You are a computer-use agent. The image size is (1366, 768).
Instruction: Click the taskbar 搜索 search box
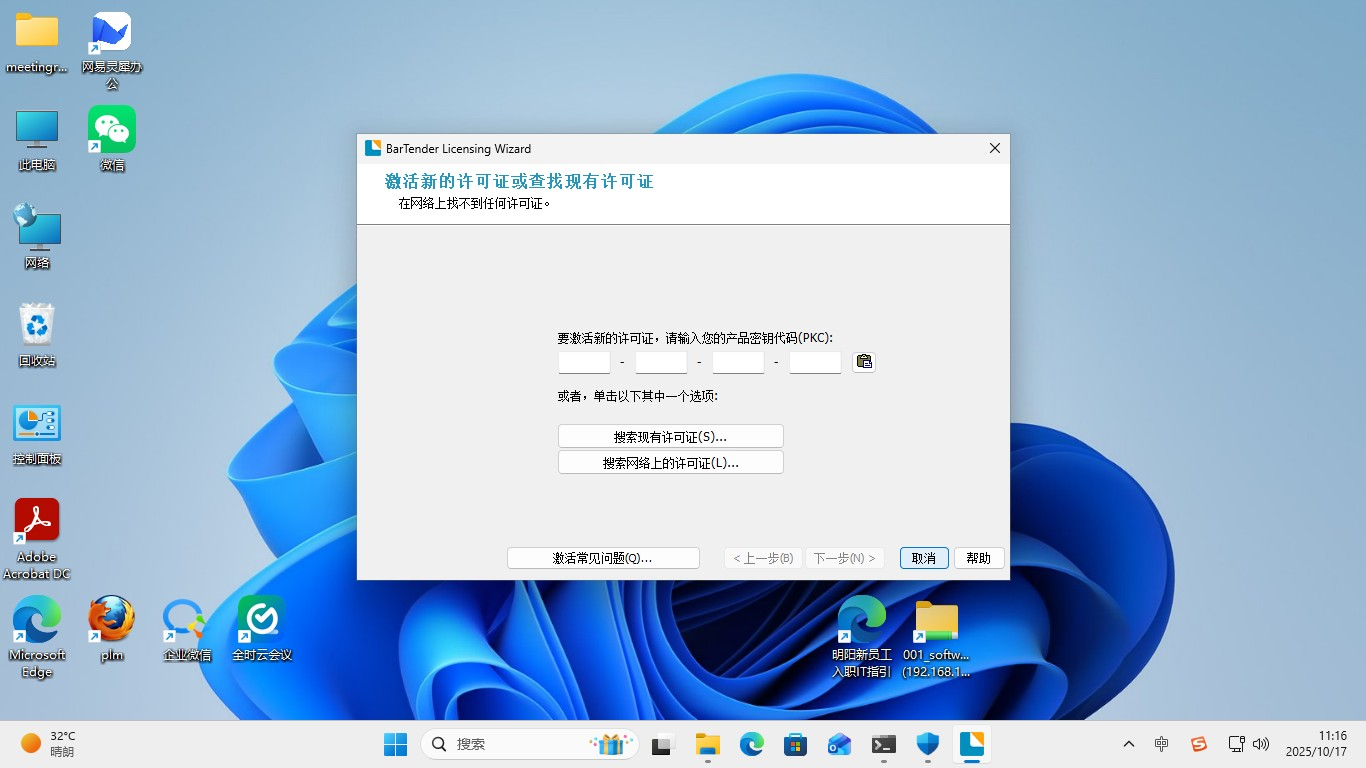(x=529, y=744)
